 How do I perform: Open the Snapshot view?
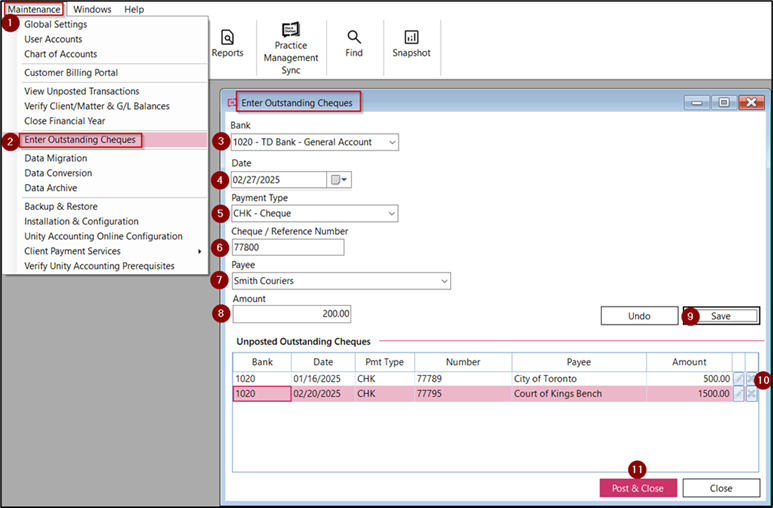coord(411,43)
